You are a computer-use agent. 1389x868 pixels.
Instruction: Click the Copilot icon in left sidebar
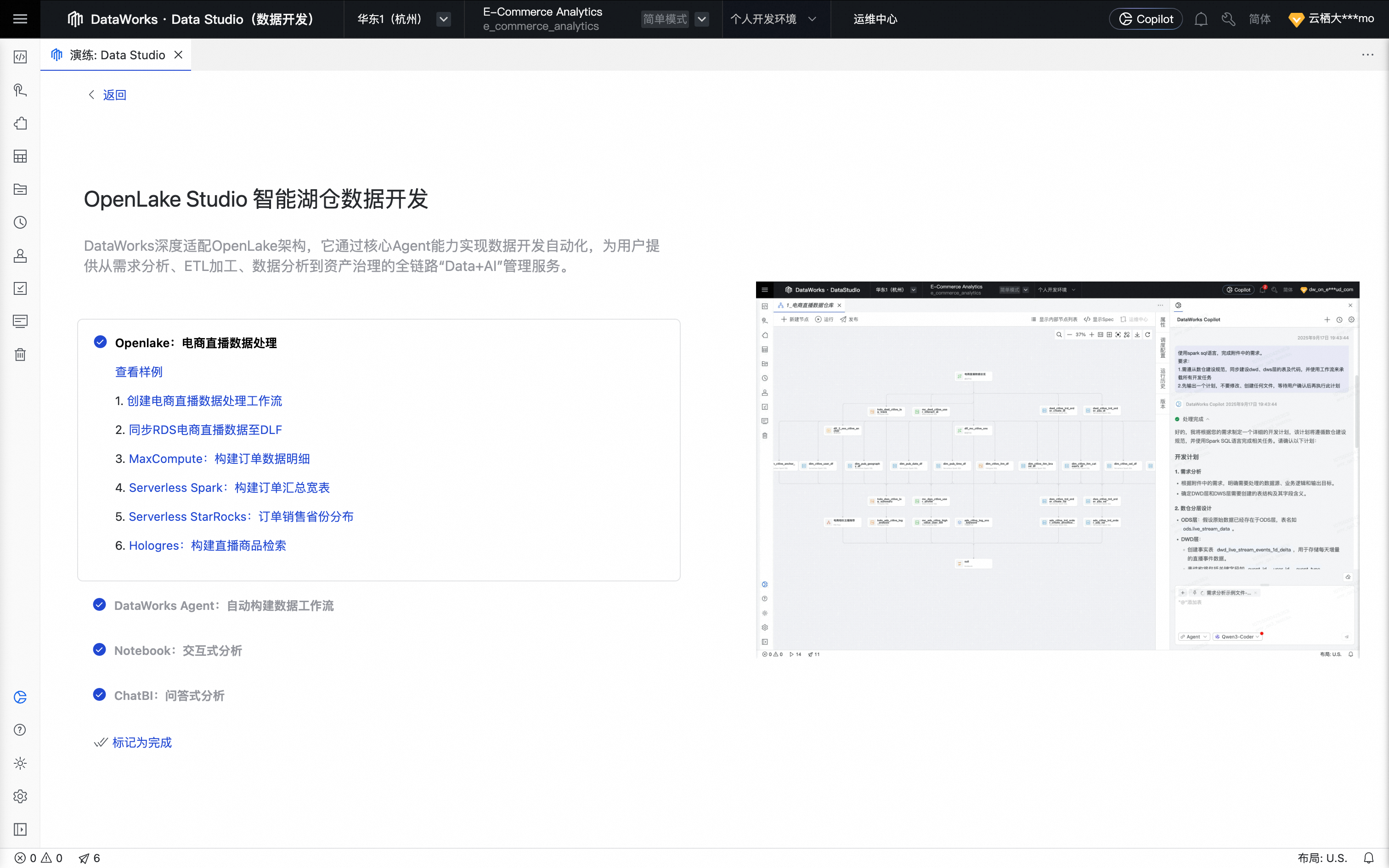click(x=20, y=697)
